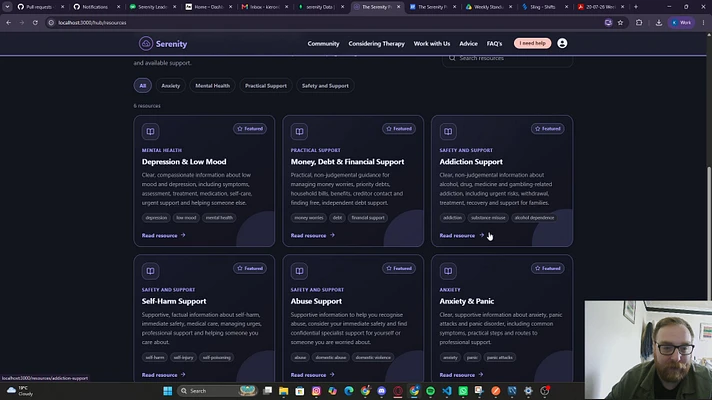Viewport: 712px width, 400px height.
Task: Open the Advice nav item
Action: pyautogui.click(x=468, y=44)
